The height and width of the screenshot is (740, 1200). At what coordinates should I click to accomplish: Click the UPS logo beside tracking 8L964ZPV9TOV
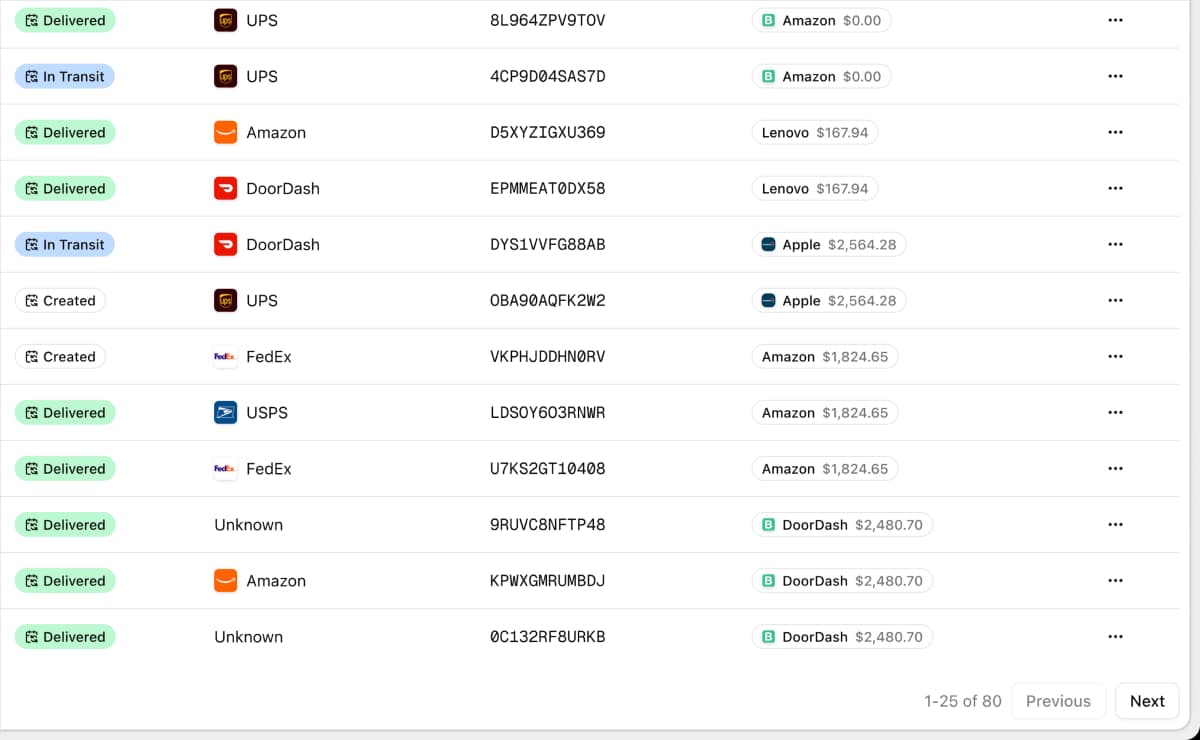tap(225, 20)
